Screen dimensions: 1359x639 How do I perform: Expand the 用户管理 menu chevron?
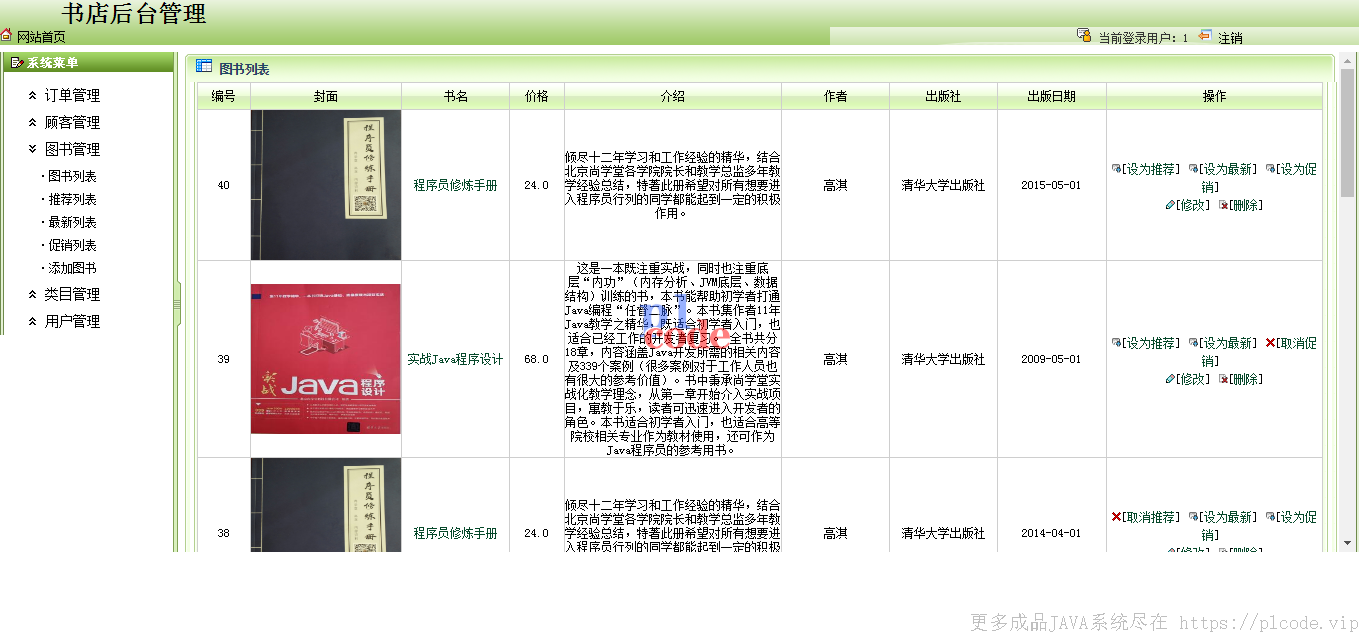tap(33, 322)
